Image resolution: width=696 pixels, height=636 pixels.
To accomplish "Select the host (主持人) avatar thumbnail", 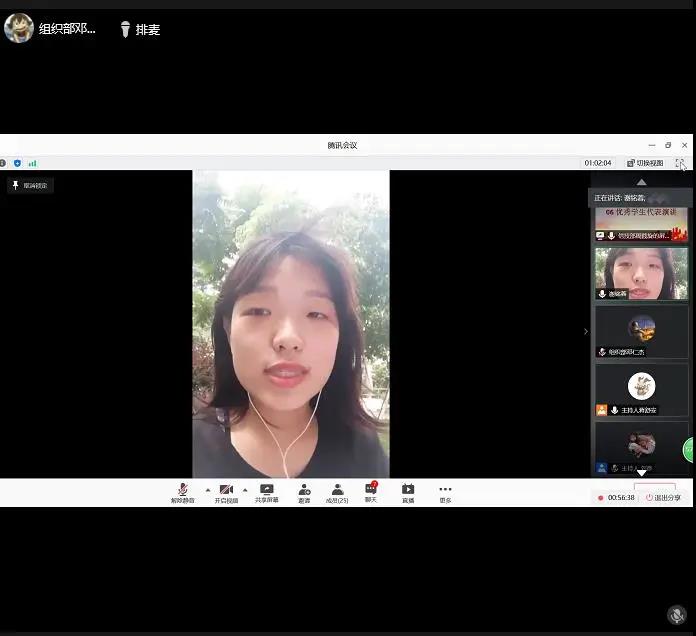I will tap(641, 388).
